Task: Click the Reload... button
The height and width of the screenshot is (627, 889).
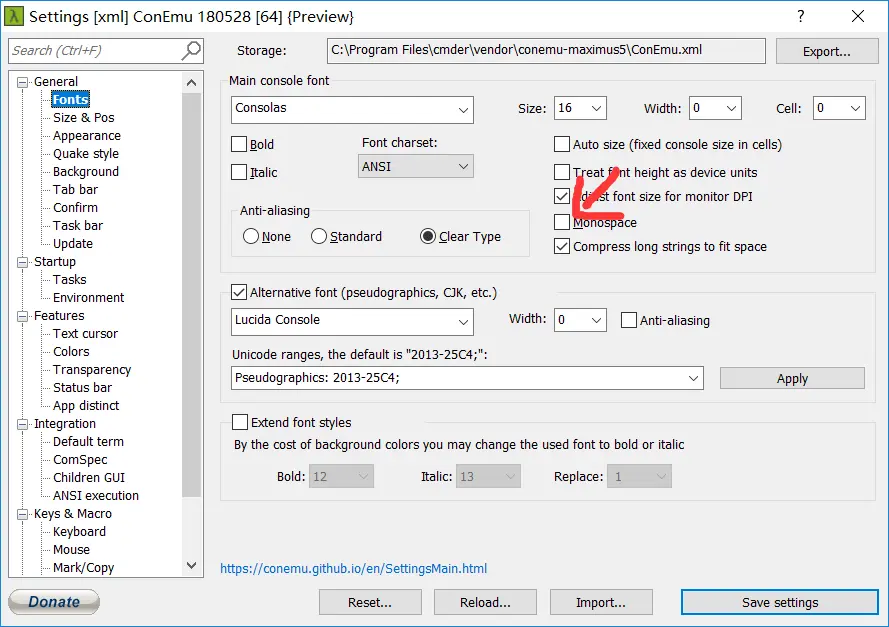Action: pos(485,602)
